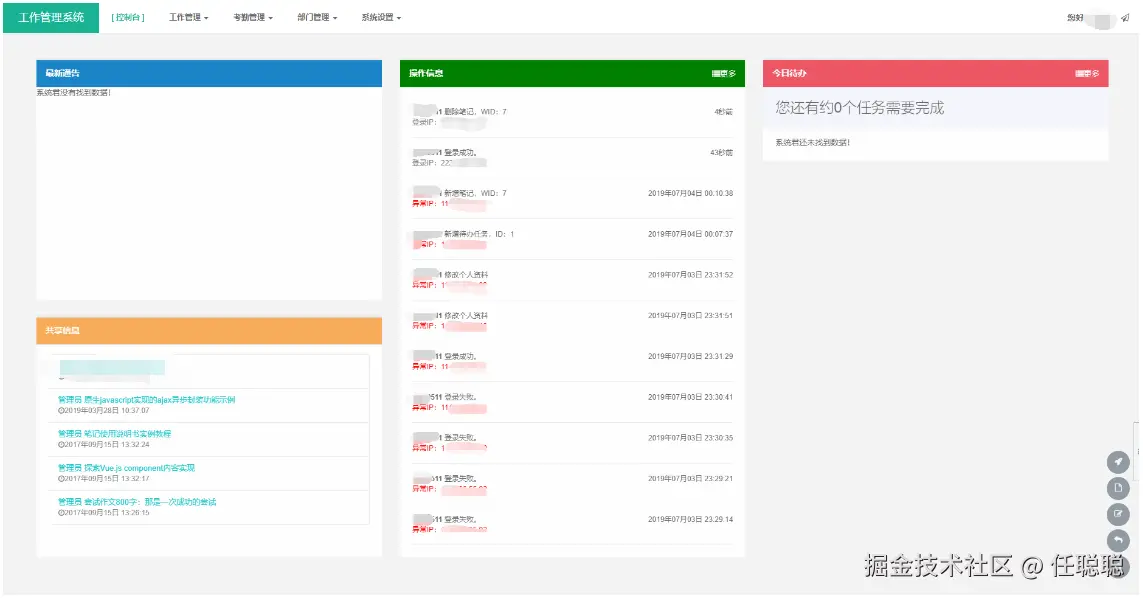Click the date 2017年09月15日 13:32:24

tap(104, 445)
